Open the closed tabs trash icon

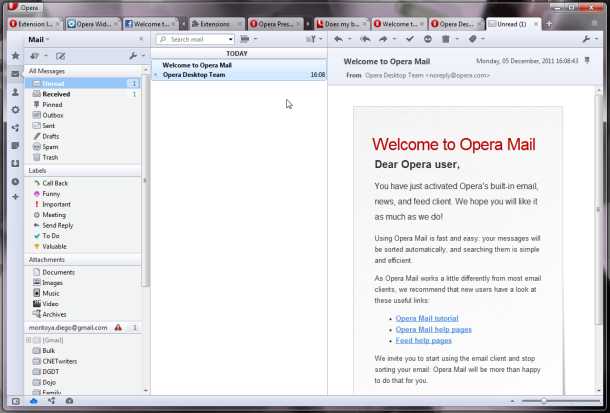point(594,24)
